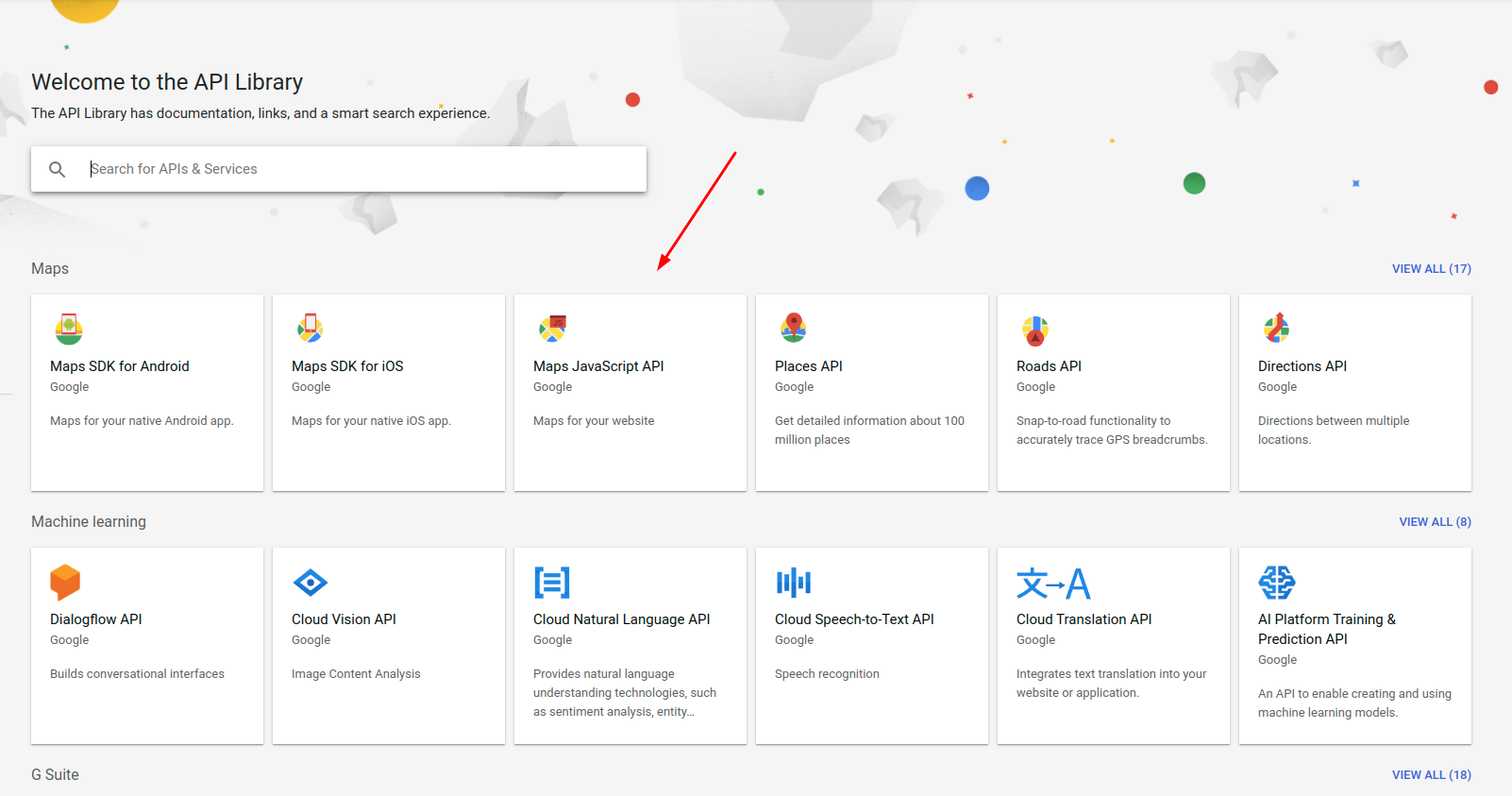Viewport: 1512px width, 796px height.
Task: Click the Cloud Translation API icon
Action: [1053, 584]
